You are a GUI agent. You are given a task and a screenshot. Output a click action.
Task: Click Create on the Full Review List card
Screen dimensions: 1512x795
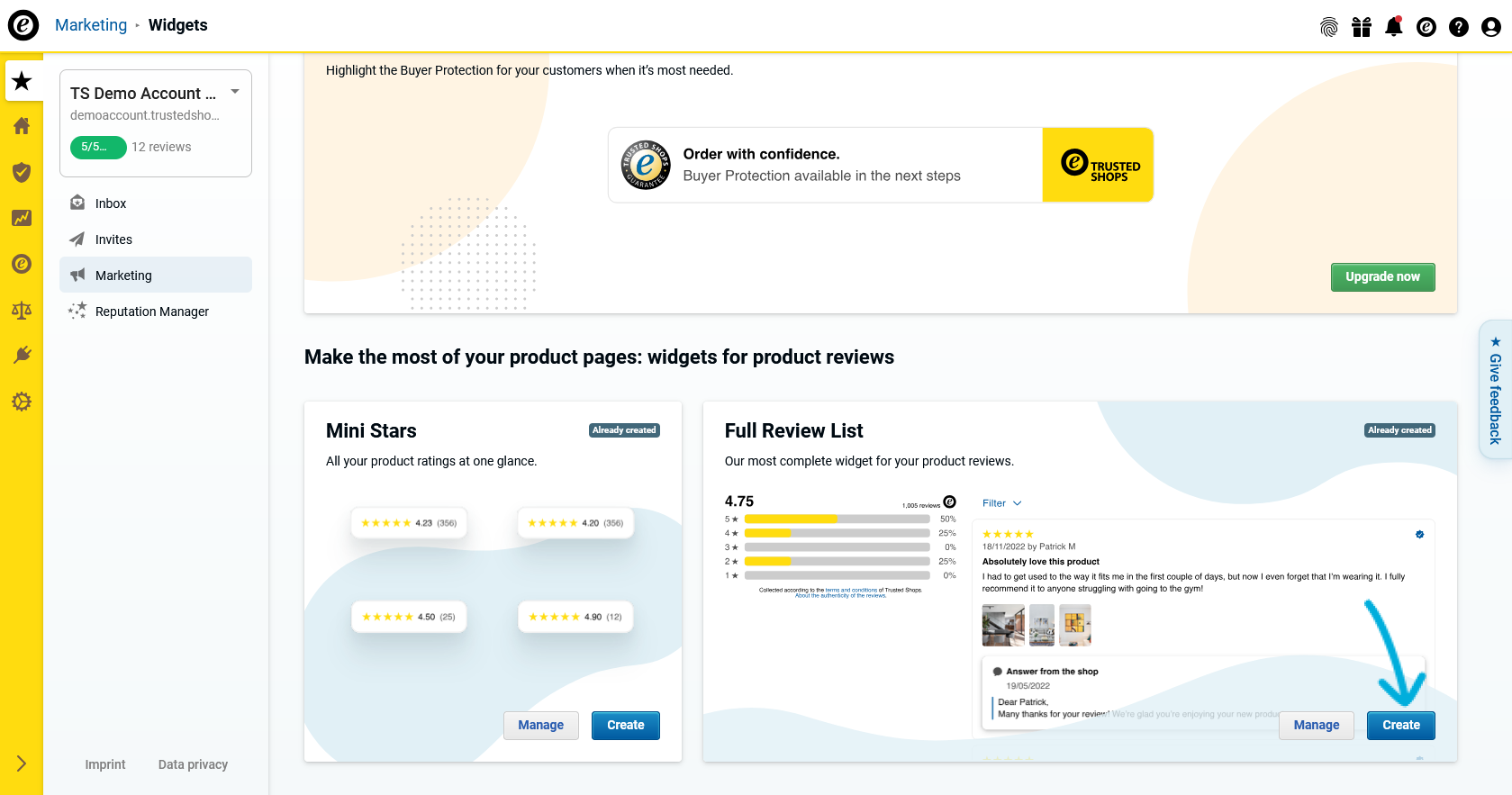coord(1401,726)
